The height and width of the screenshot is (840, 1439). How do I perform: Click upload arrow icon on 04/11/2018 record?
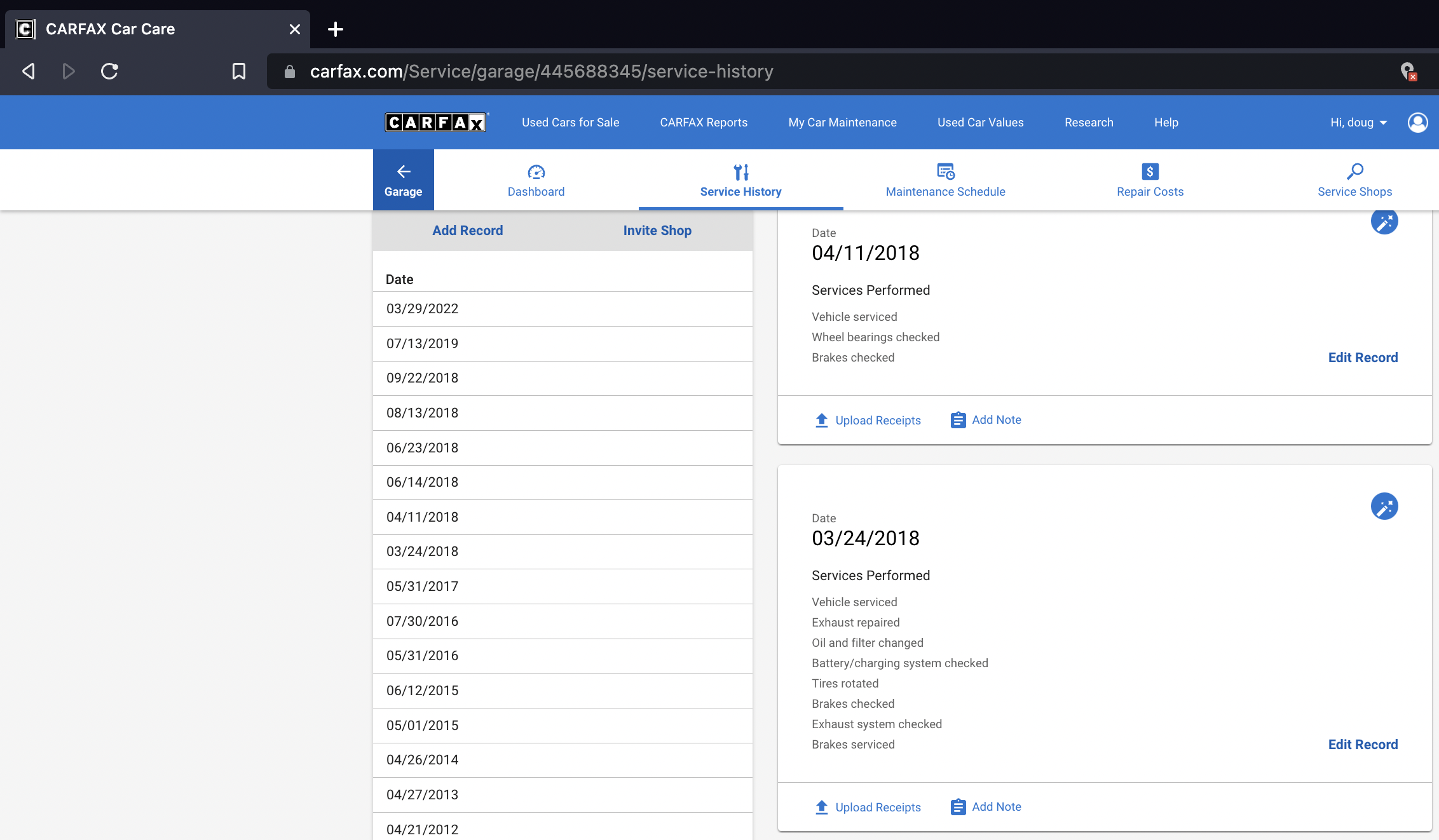pyautogui.click(x=822, y=420)
